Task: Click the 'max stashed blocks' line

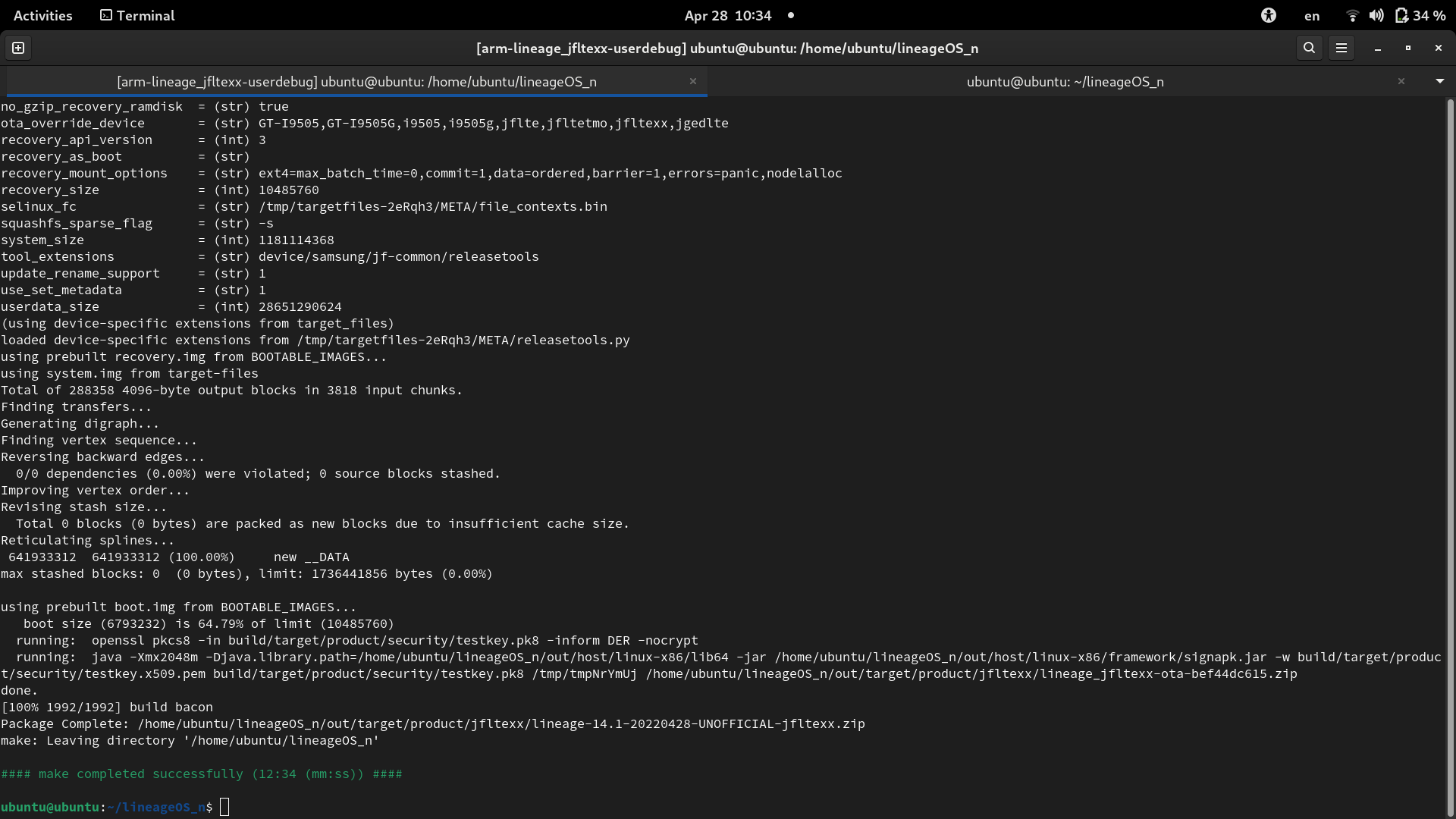Action: [x=247, y=573]
